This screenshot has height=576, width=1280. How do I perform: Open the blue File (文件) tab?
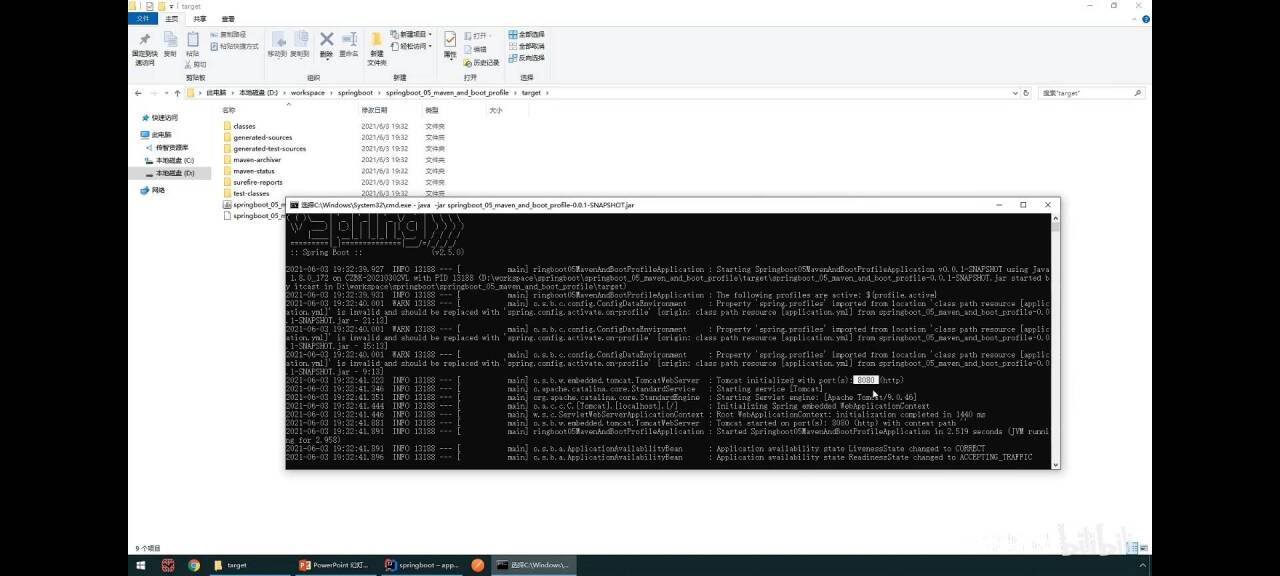tap(143, 19)
